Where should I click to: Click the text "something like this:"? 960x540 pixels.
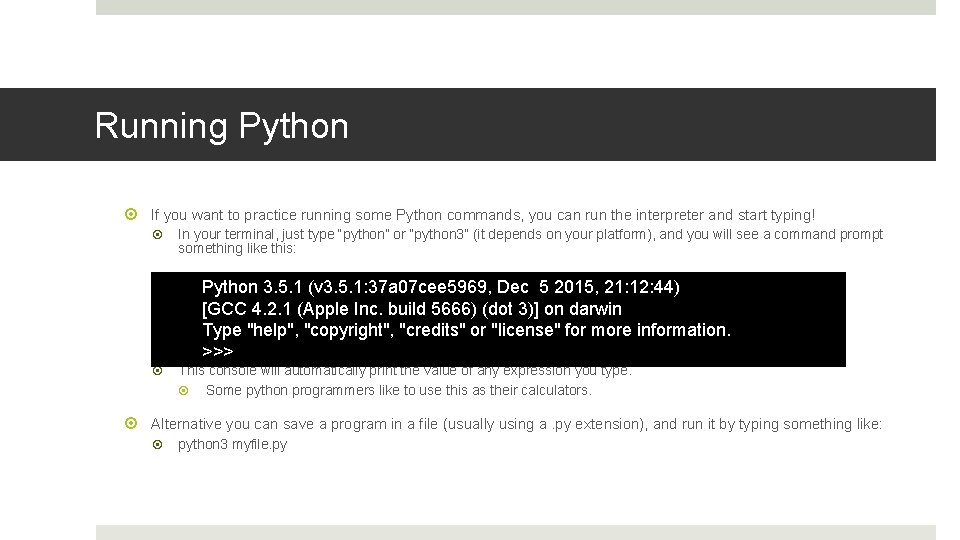[x=236, y=248]
